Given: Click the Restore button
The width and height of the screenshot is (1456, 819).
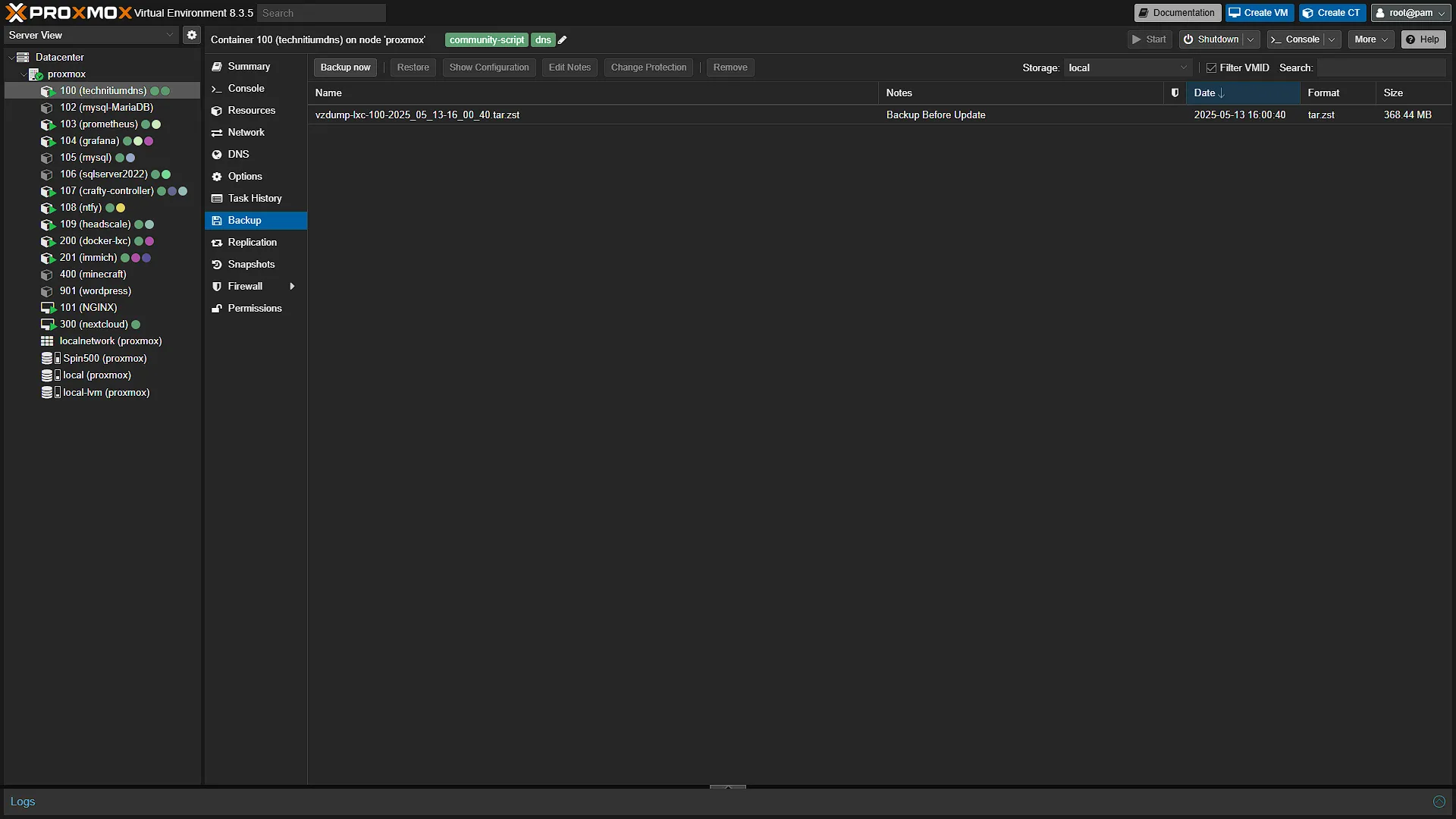Looking at the screenshot, I should [413, 67].
